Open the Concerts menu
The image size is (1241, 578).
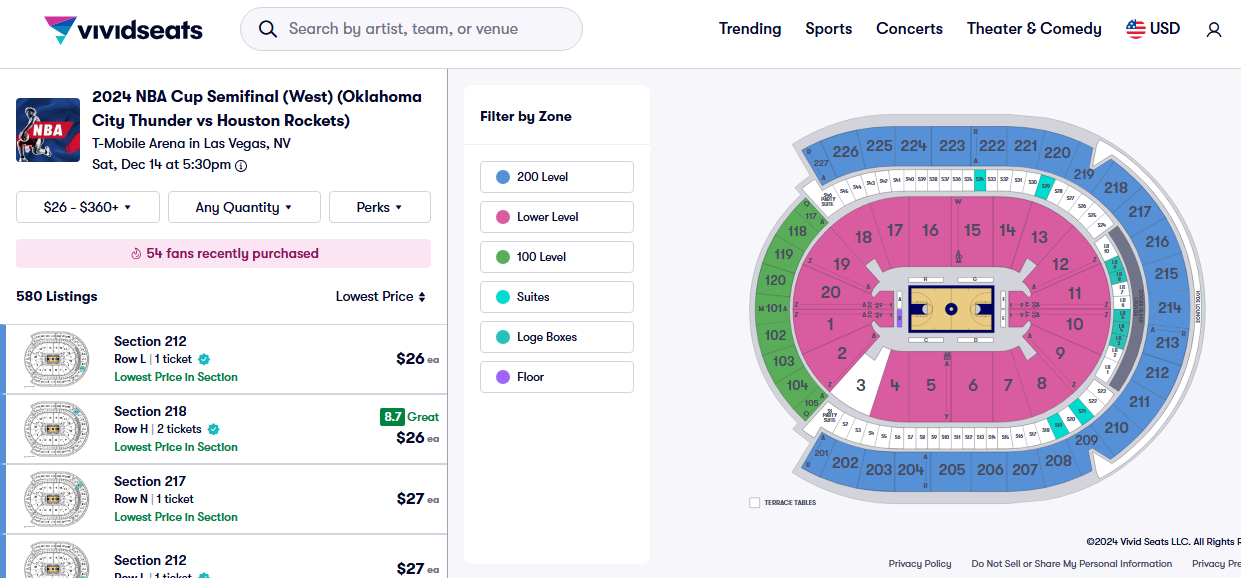909,29
